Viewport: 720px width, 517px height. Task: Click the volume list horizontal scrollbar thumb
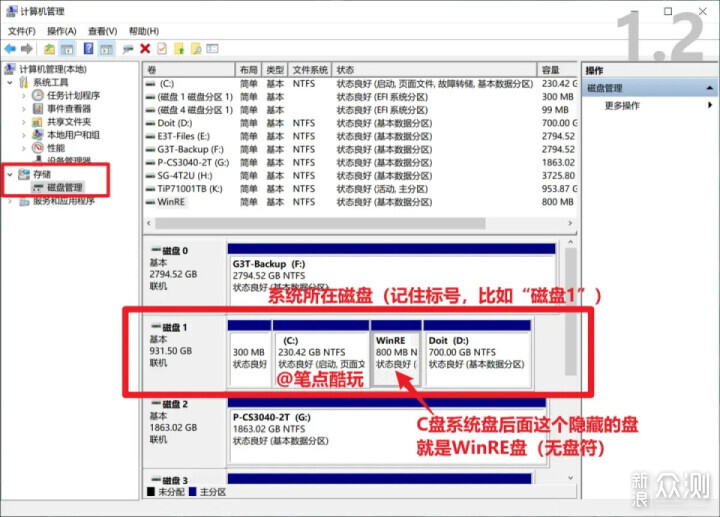click(x=320, y=223)
